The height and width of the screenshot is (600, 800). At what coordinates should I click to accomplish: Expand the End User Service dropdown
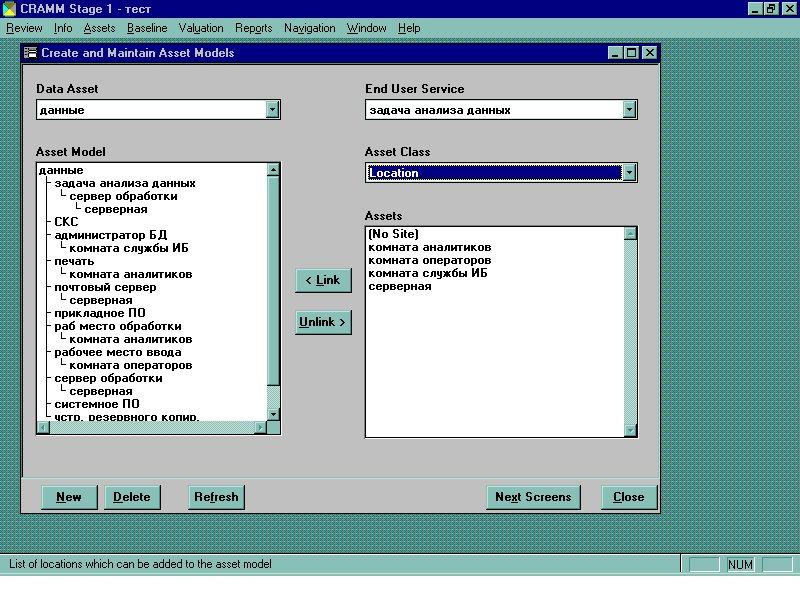pyautogui.click(x=629, y=110)
